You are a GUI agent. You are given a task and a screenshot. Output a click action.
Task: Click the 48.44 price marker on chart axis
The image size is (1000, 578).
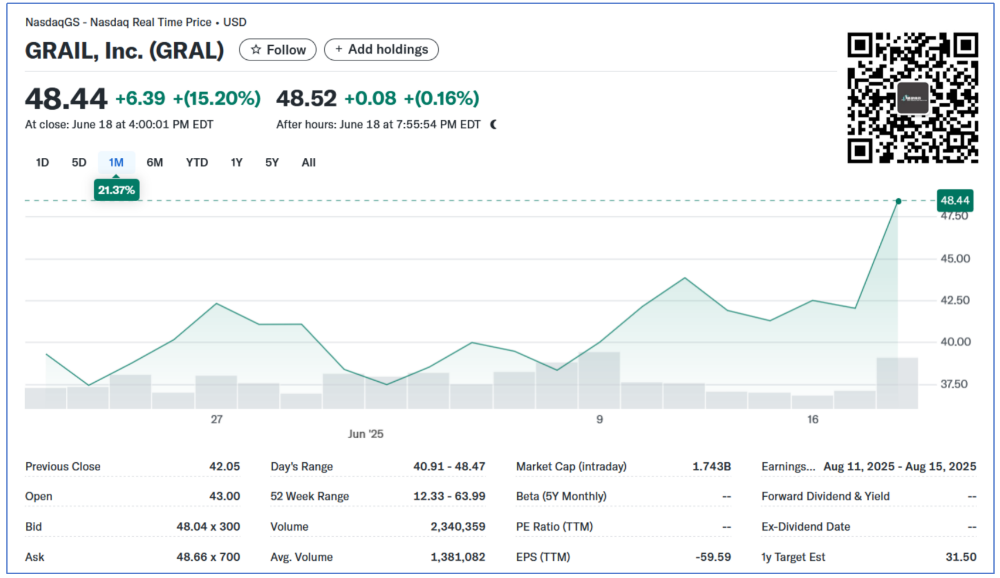tap(955, 200)
